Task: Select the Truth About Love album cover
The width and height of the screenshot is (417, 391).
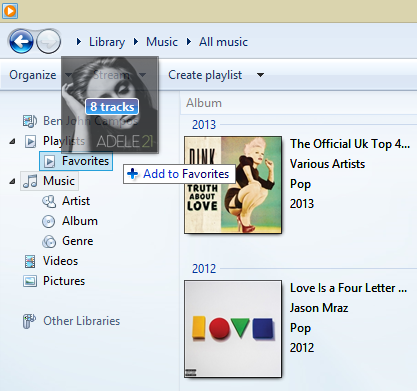Action: [x=233, y=185]
